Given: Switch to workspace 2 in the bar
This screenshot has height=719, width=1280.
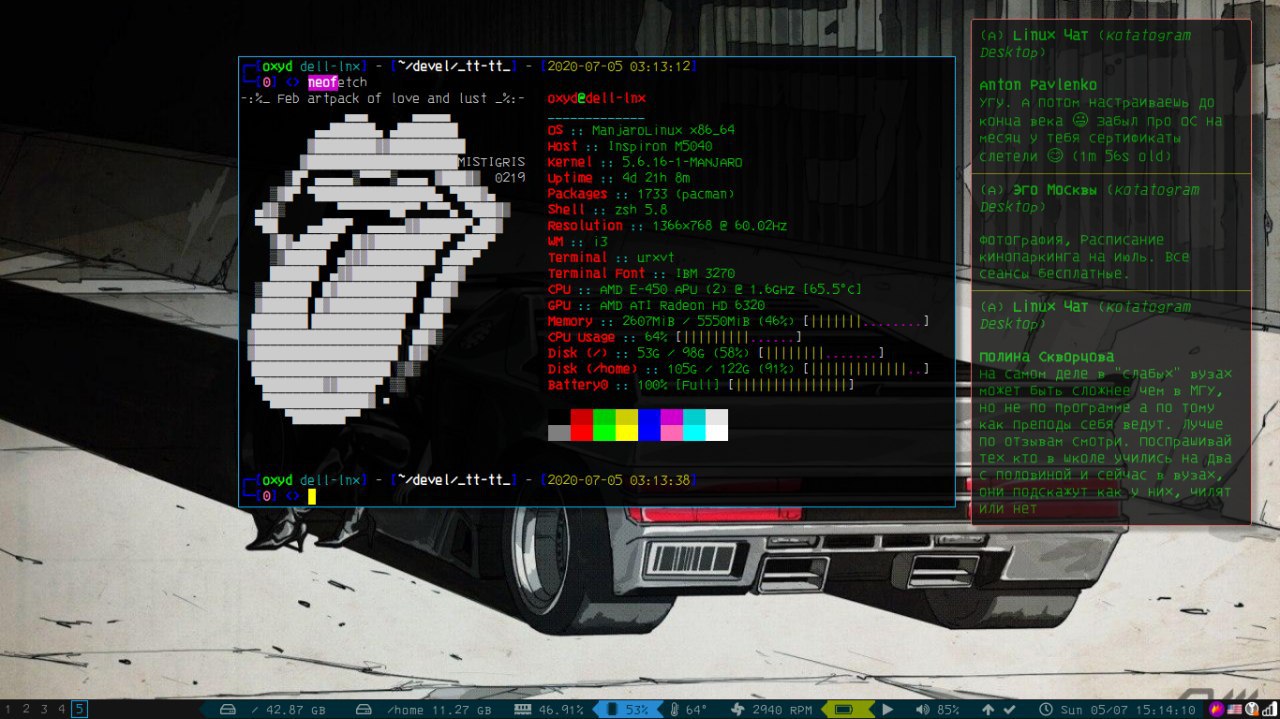Looking at the screenshot, I should (26, 709).
